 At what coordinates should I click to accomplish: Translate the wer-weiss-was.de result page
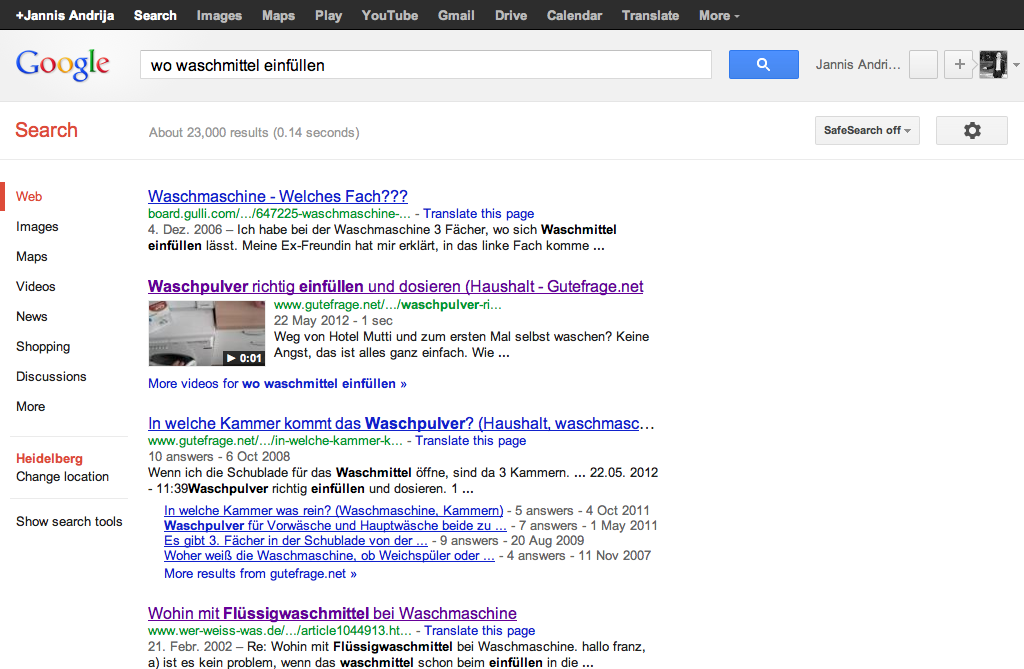click(479, 630)
